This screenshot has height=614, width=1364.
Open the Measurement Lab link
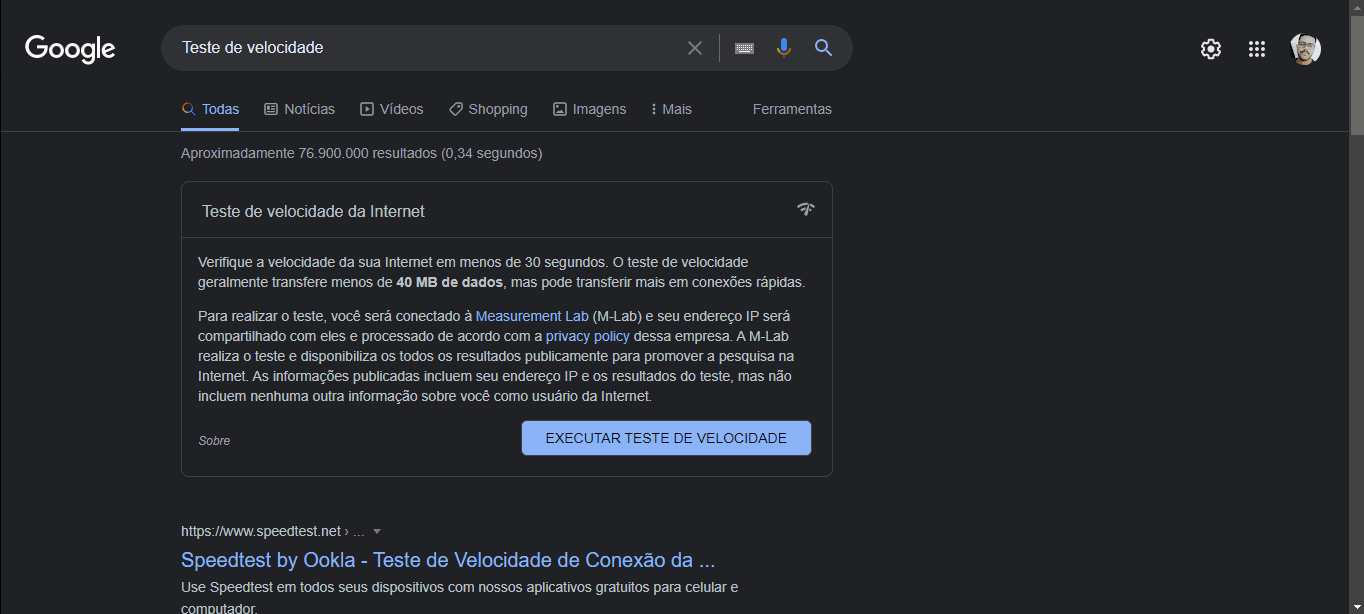pos(532,316)
